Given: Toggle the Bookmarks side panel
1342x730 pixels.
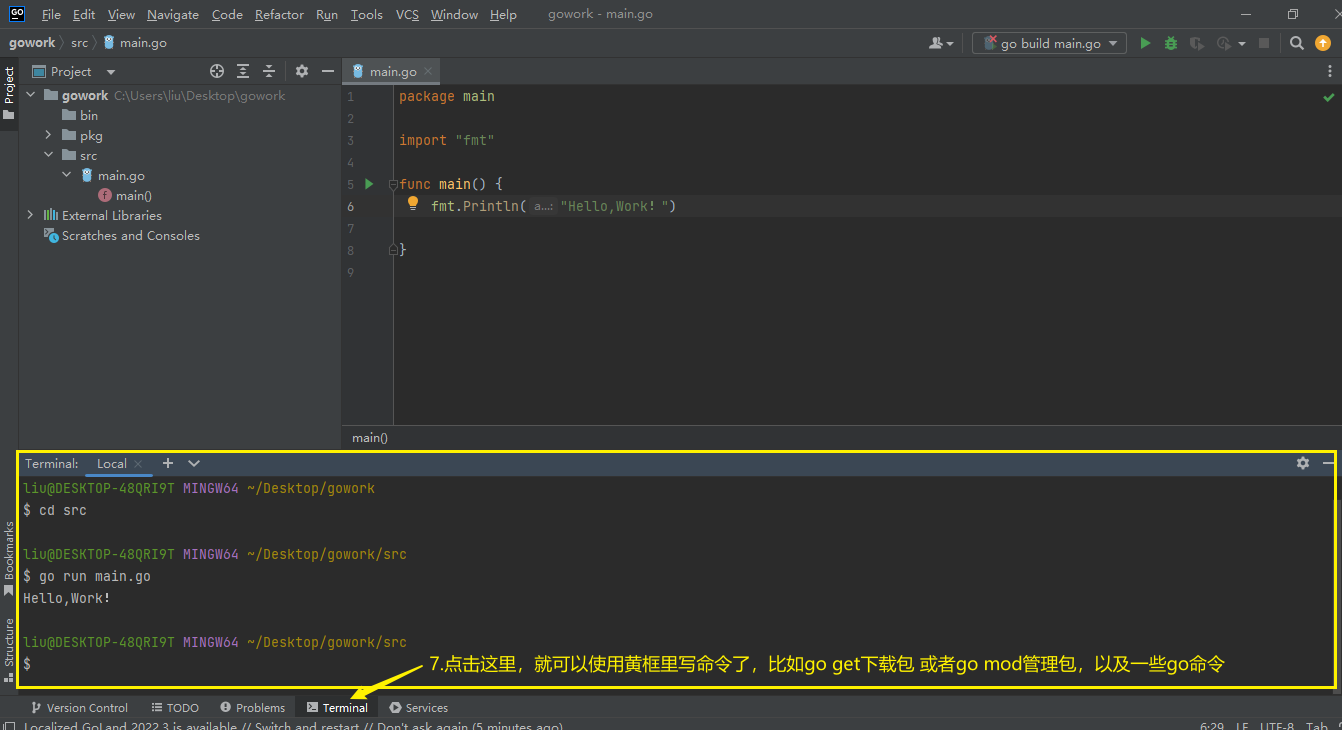Looking at the screenshot, I should [x=9, y=559].
